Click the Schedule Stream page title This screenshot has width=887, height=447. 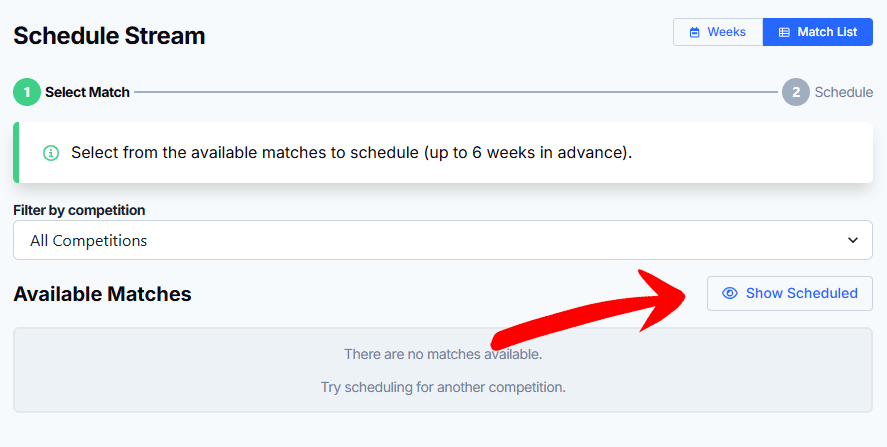[x=109, y=36]
